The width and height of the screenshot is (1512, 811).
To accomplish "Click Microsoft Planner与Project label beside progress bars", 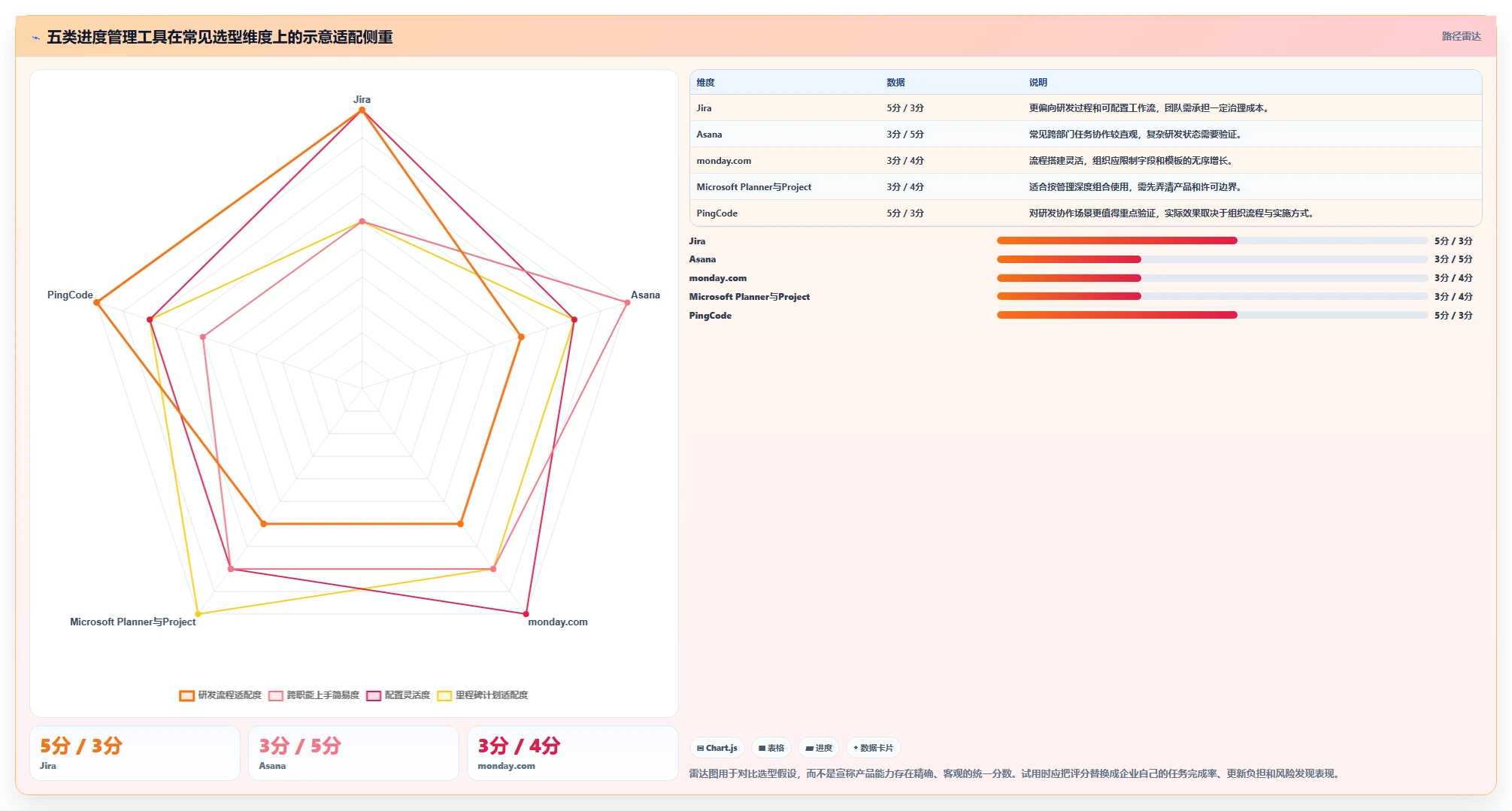I will 750,297.
